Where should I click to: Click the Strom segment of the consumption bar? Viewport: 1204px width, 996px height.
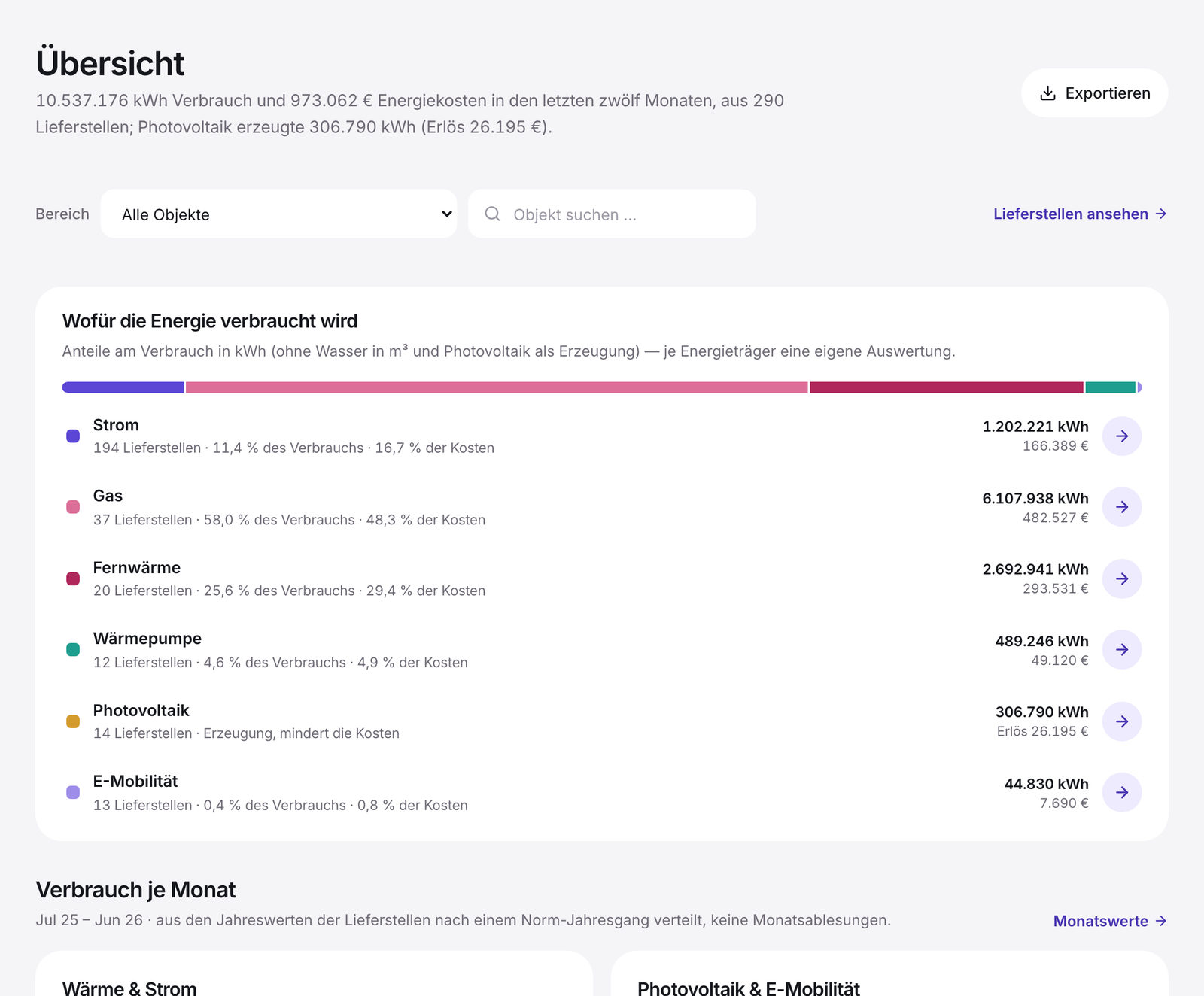click(x=123, y=387)
